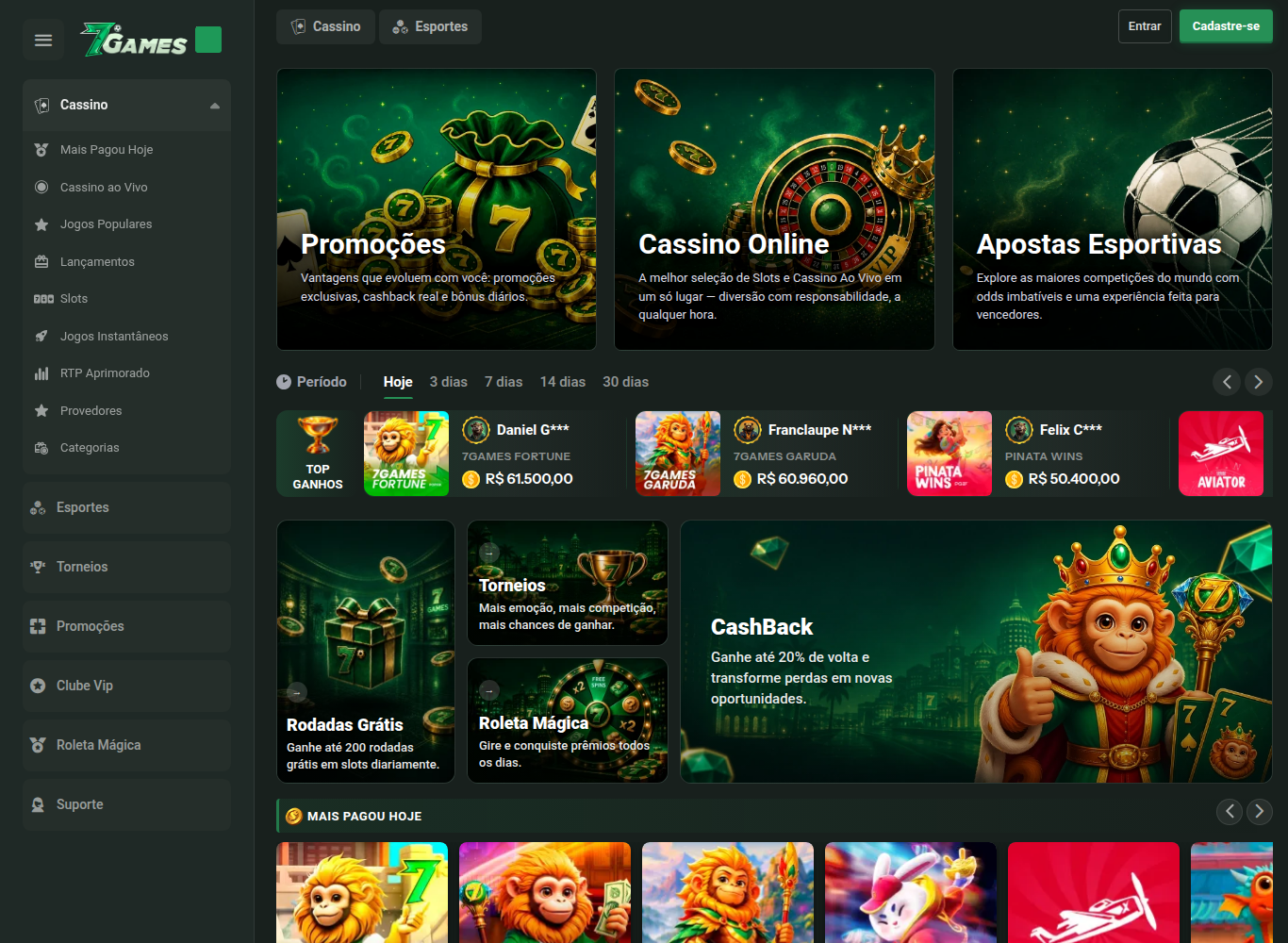Select the Hoje period tab

[x=398, y=382]
